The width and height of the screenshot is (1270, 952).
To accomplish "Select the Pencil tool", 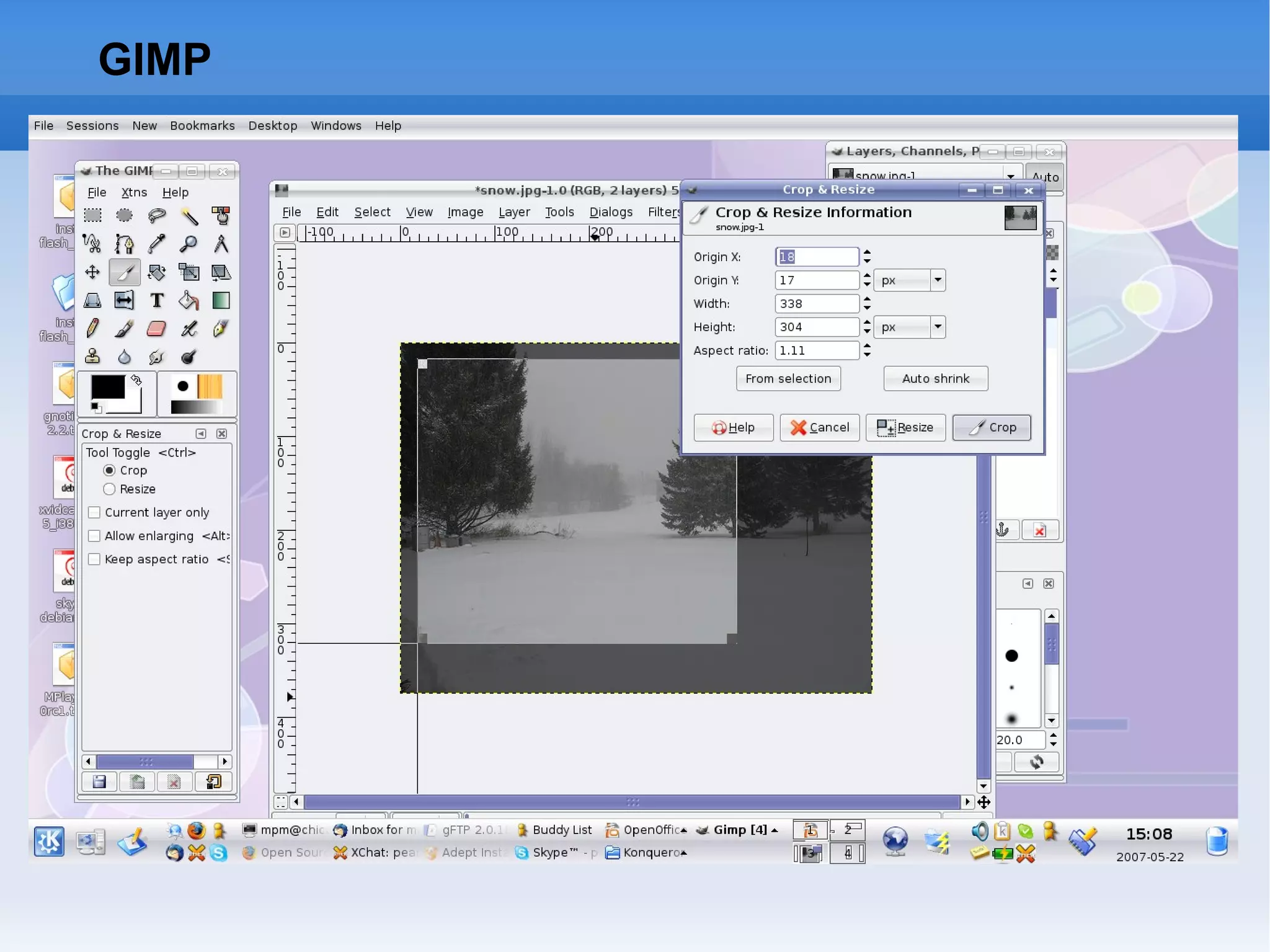I will point(92,329).
